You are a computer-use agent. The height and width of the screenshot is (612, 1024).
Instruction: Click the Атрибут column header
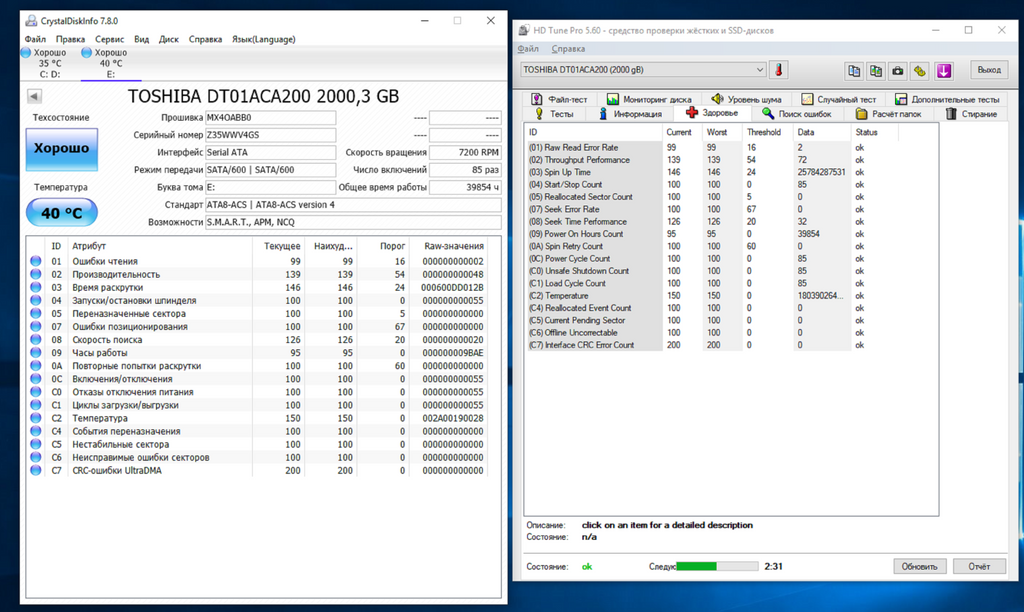(x=160, y=246)
